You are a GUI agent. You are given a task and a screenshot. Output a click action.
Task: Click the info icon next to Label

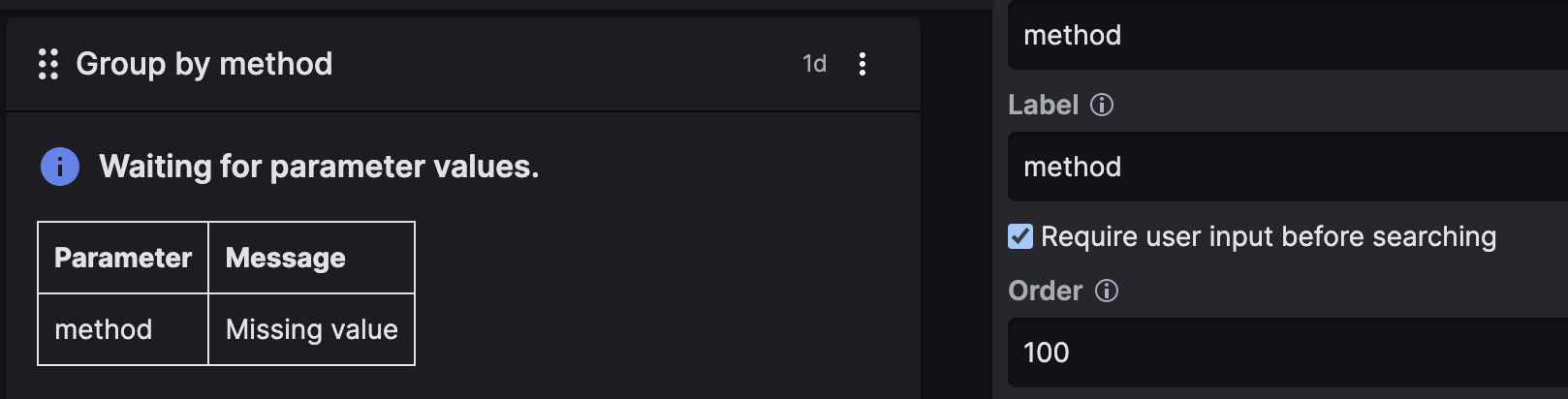(1102, 105)
